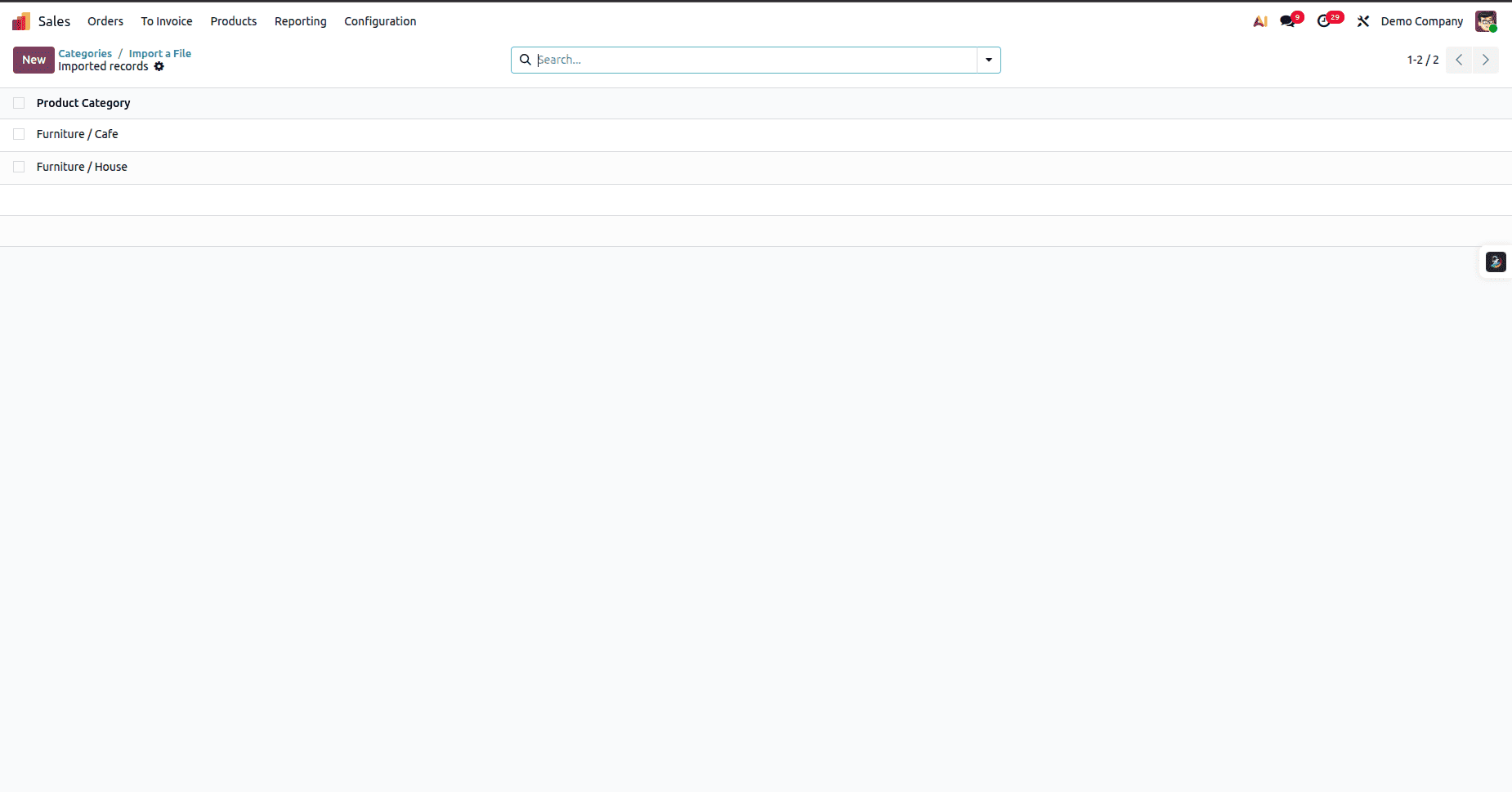Go to next page with right chevron
Image resolution: width=1512 pixels, height=792 pixels.
click(x=1485, y=60)
